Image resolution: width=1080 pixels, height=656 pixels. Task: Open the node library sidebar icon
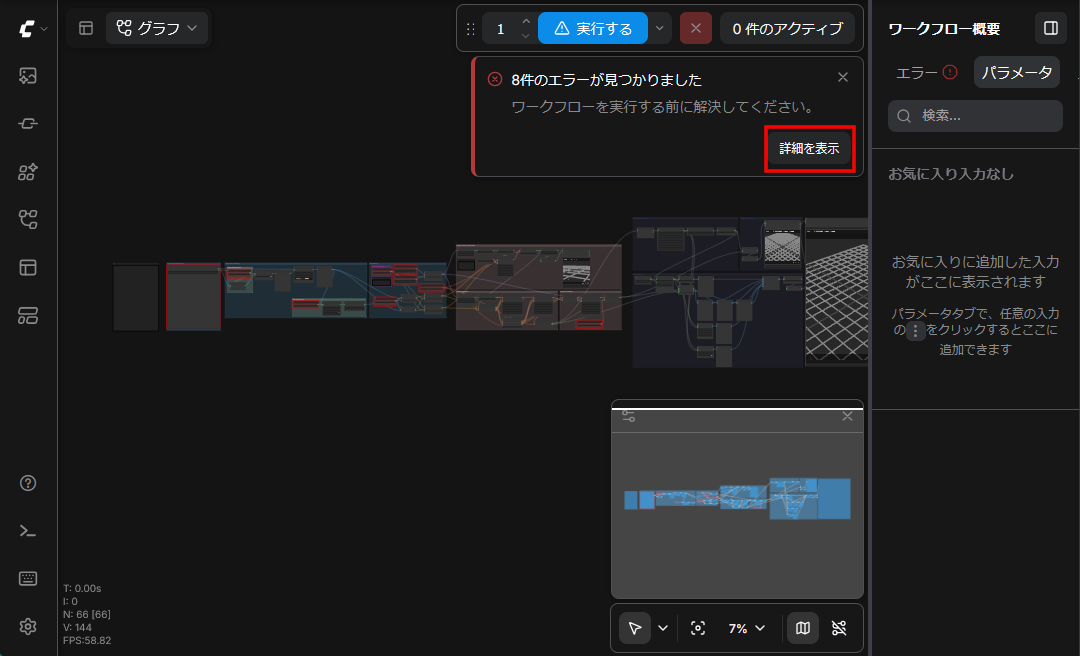28,123
